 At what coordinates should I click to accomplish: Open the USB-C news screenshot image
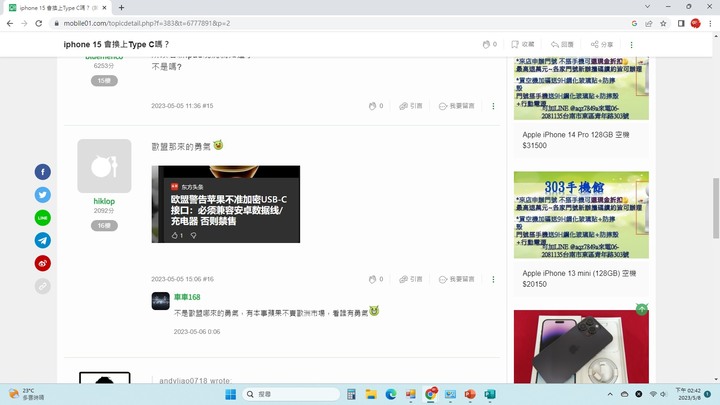226,204
